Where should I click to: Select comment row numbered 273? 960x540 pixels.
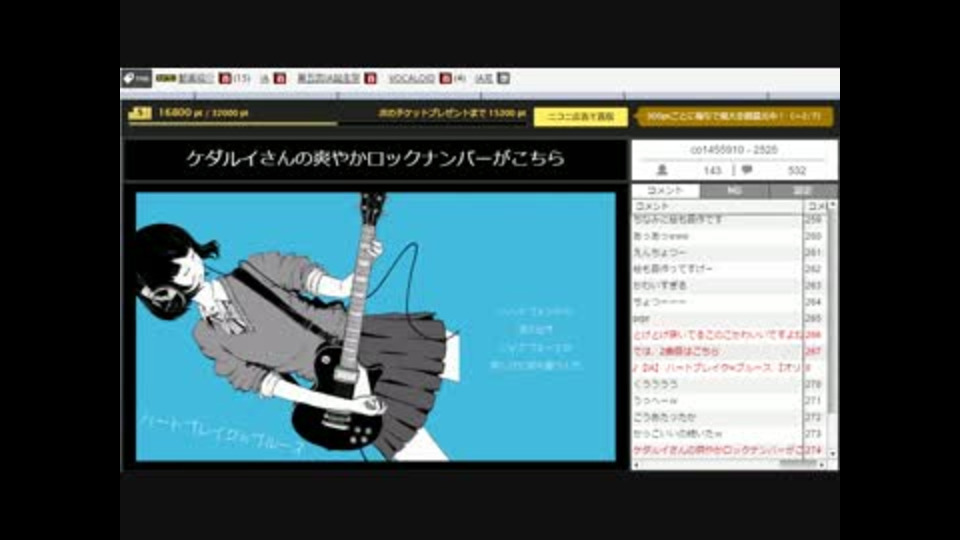[729, 434]
